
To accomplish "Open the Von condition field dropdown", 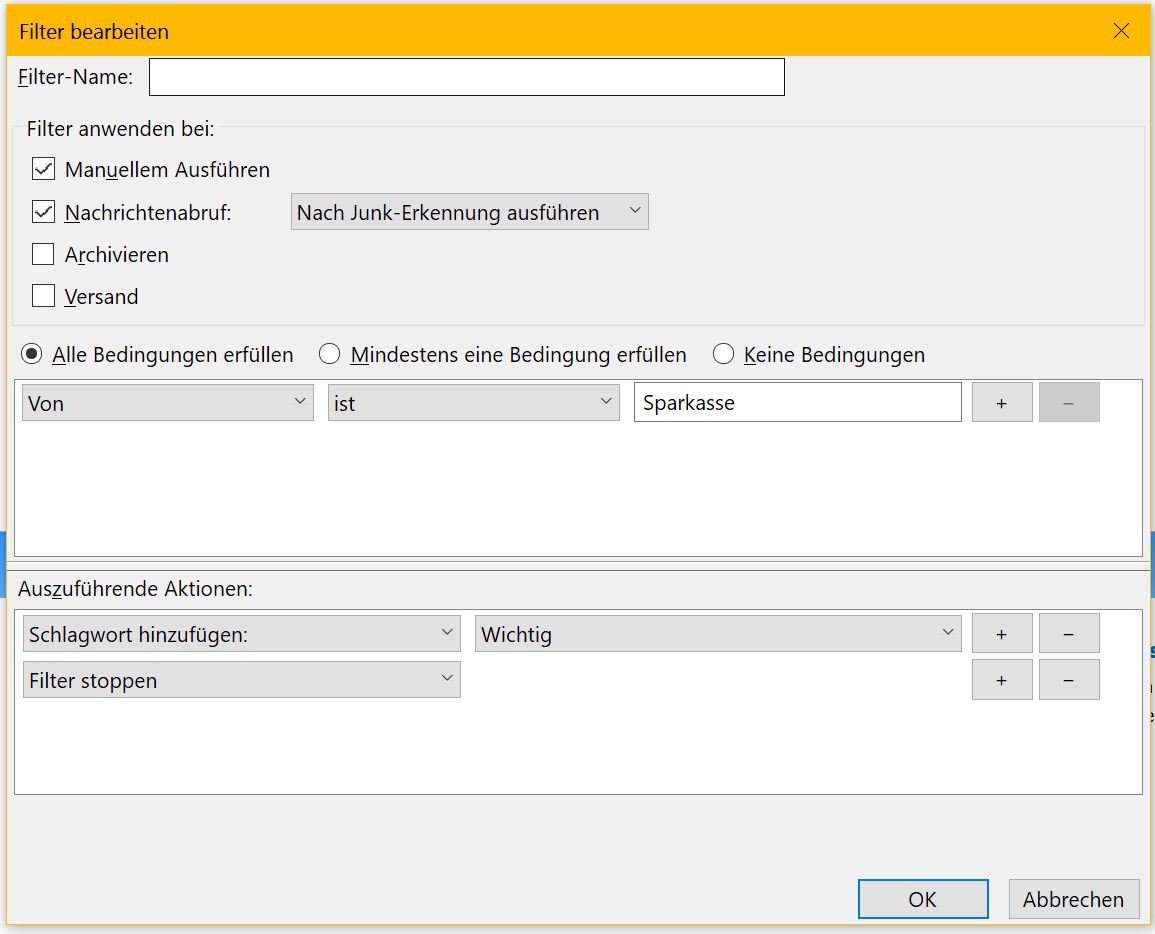I will pyautogui.click(x=167, y=402).
